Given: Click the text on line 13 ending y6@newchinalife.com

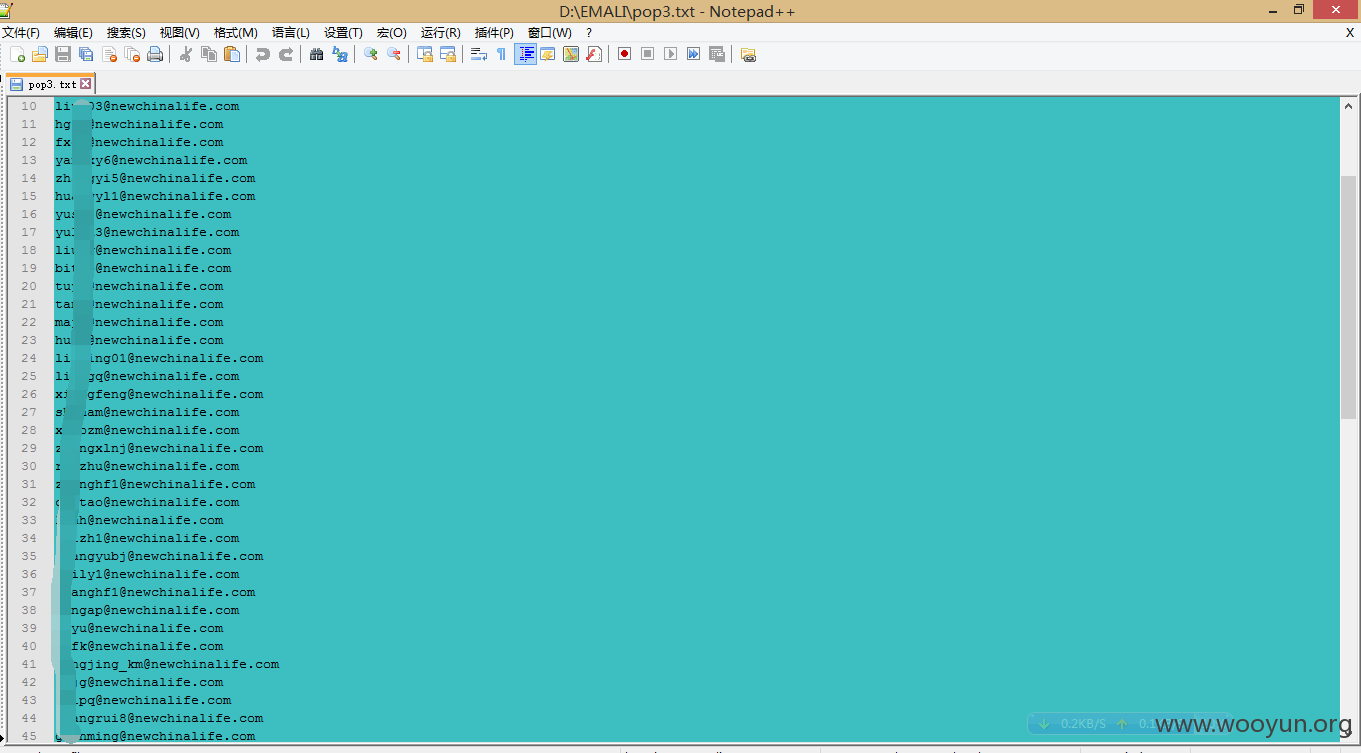Looking at the screenshot, I should (x=151, y=160).
